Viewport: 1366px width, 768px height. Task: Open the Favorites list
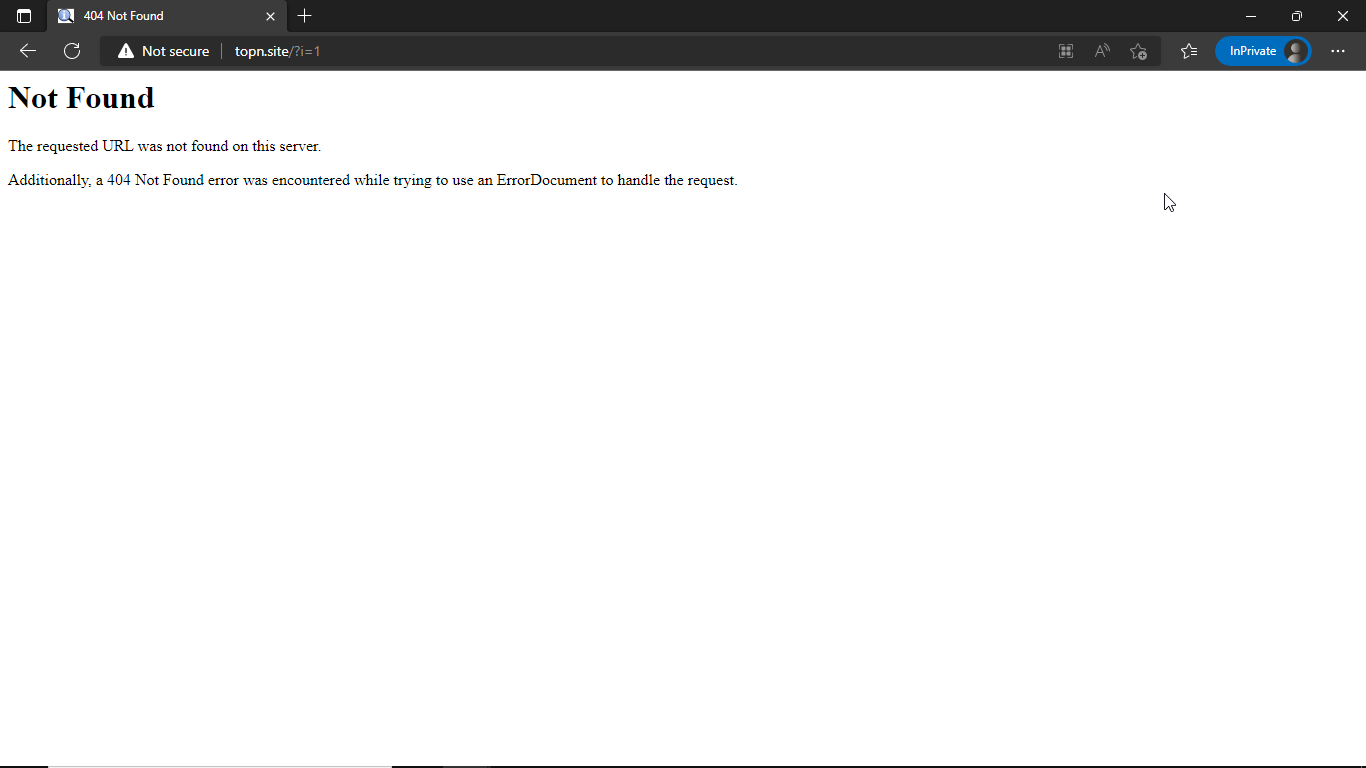1188,51
